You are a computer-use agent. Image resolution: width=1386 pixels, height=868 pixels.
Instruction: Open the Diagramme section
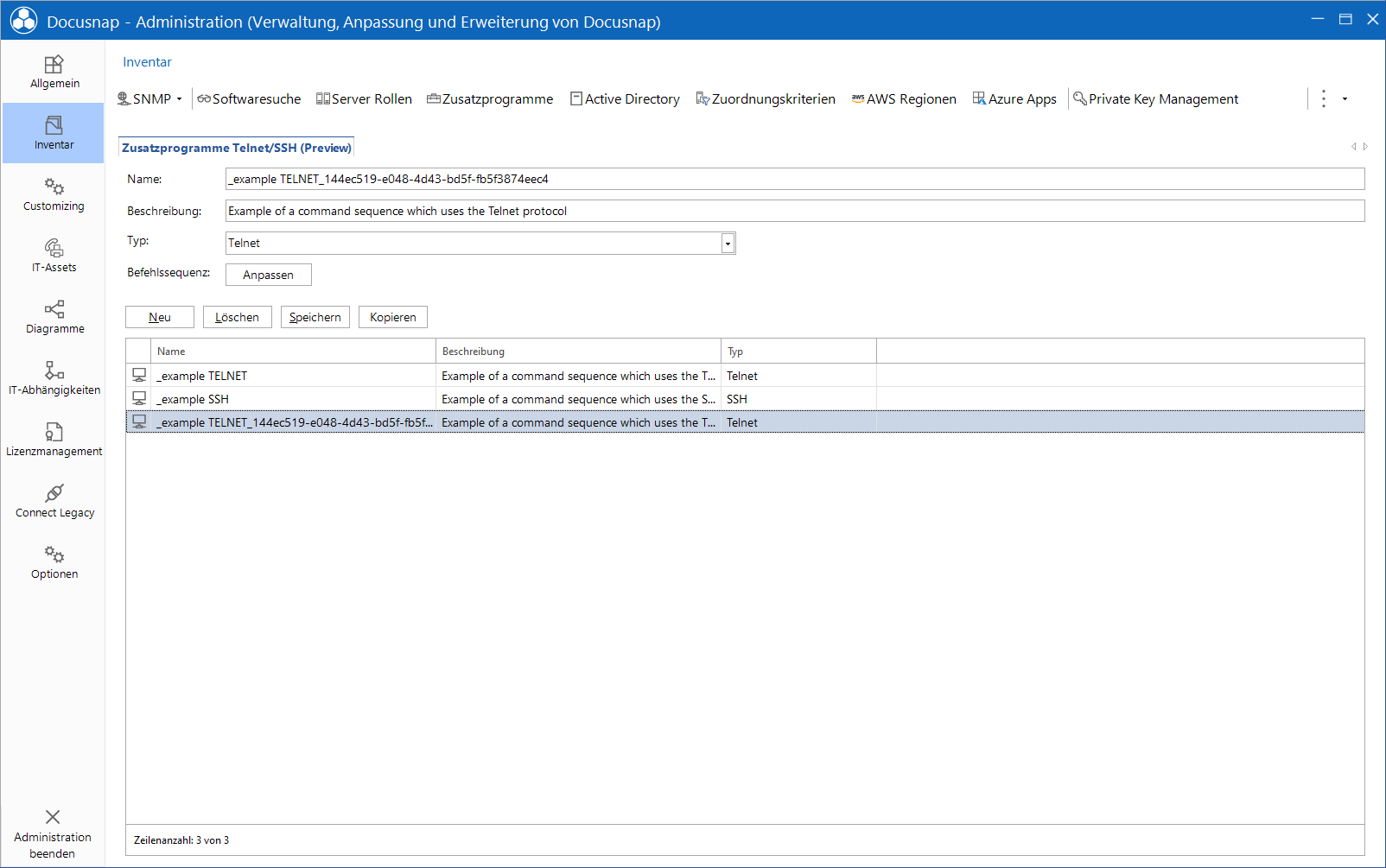pyautogui.click(x=54, y=317)
